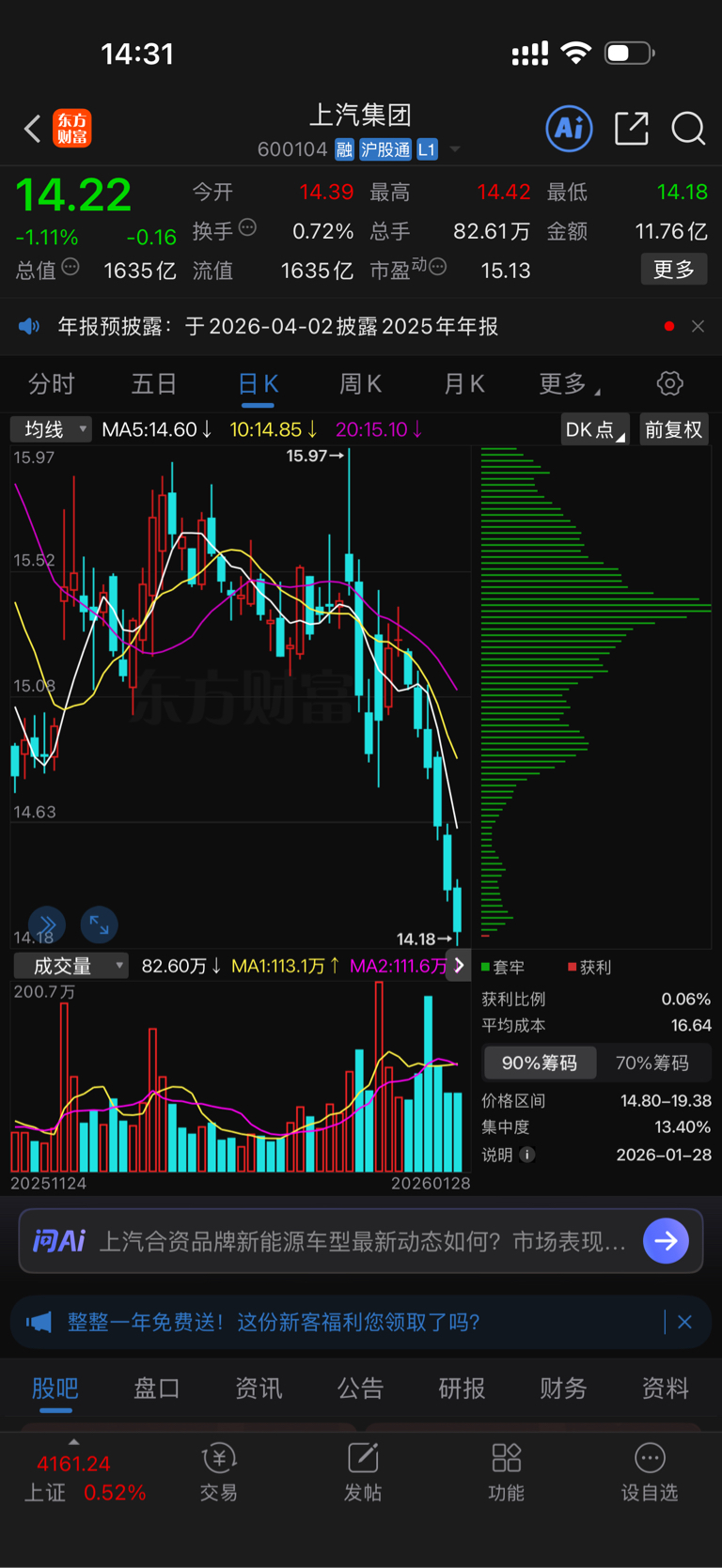Tap the info icon beside 说明
722x1568 pixels.
click(527, 1155)
